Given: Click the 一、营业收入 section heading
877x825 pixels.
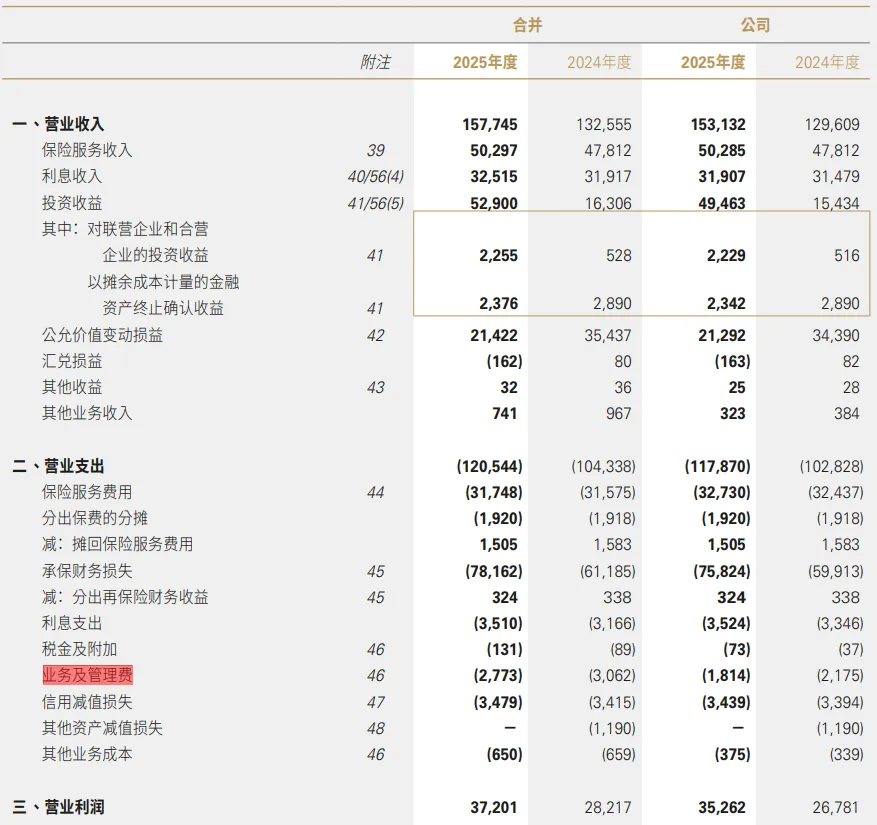Looking at the screenshot, I should click(58, 124).
